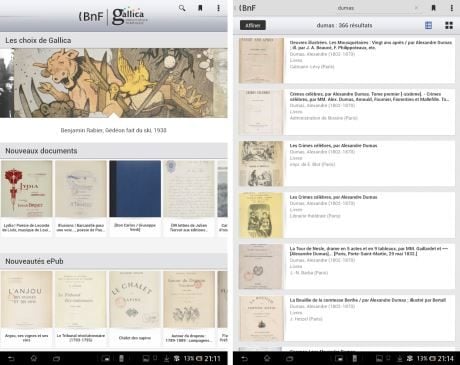Tap Android back button on home screen

[11, 359]
